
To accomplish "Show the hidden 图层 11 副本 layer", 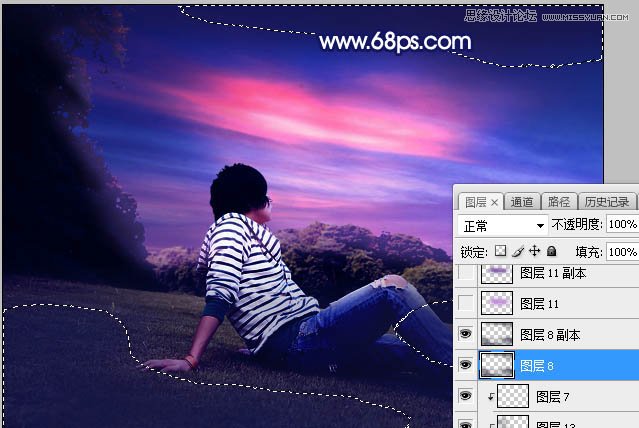I will pos(466,273).
